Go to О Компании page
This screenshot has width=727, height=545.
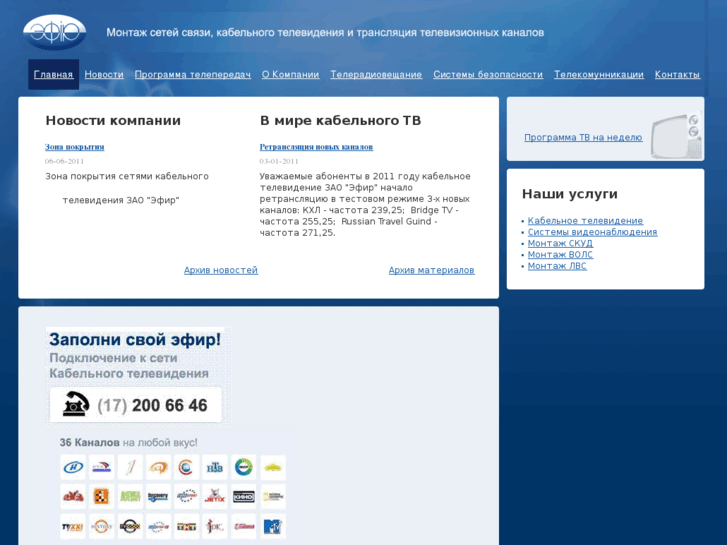coord(290,74)
